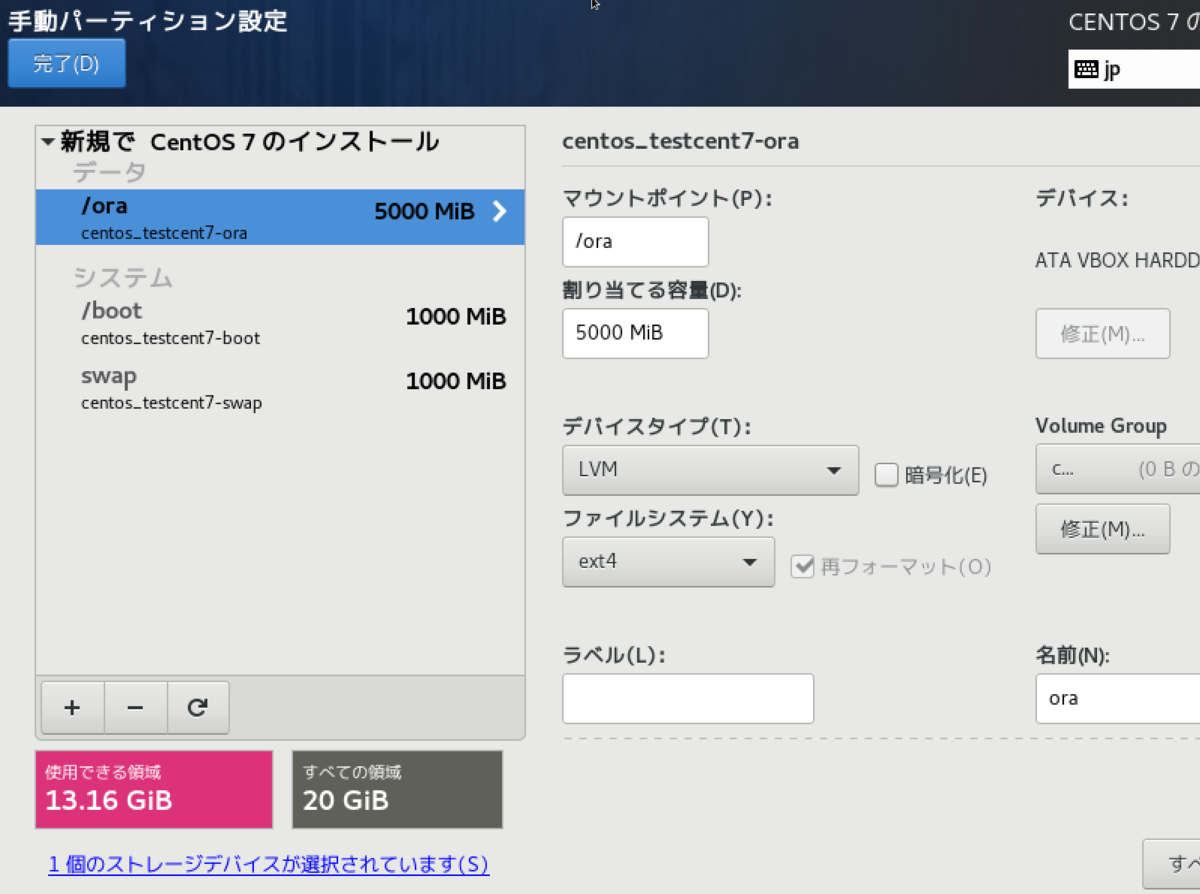Toggle the 暗号化(E) encryption checkbox
Image resolution: width=1200 pixels, height=894 pixels.
[x=886, y=475]
